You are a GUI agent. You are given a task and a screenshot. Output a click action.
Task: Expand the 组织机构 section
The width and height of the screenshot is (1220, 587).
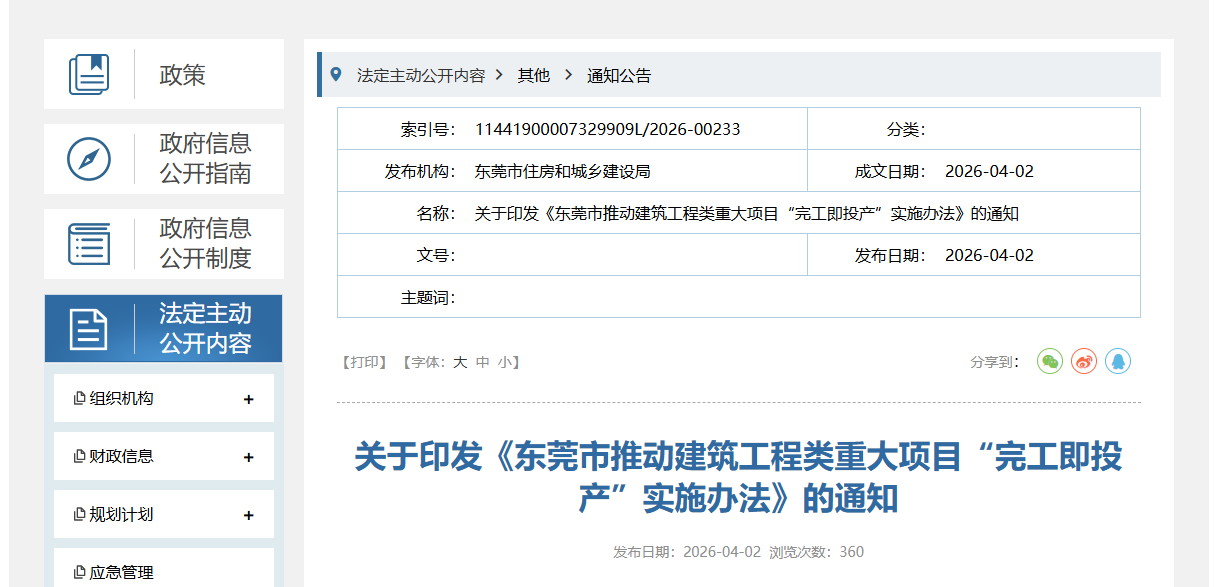pyautogui.click(x=248, y=399)
